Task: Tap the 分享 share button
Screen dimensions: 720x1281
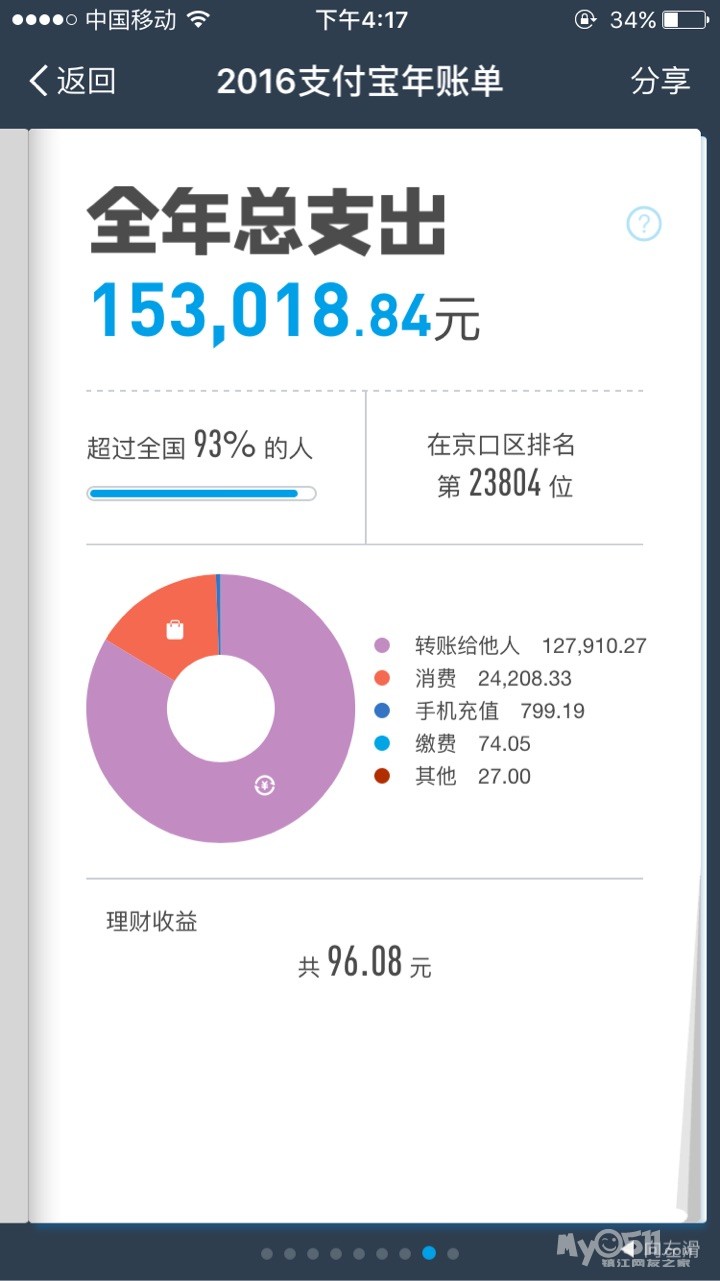Action: click(660, 81)
